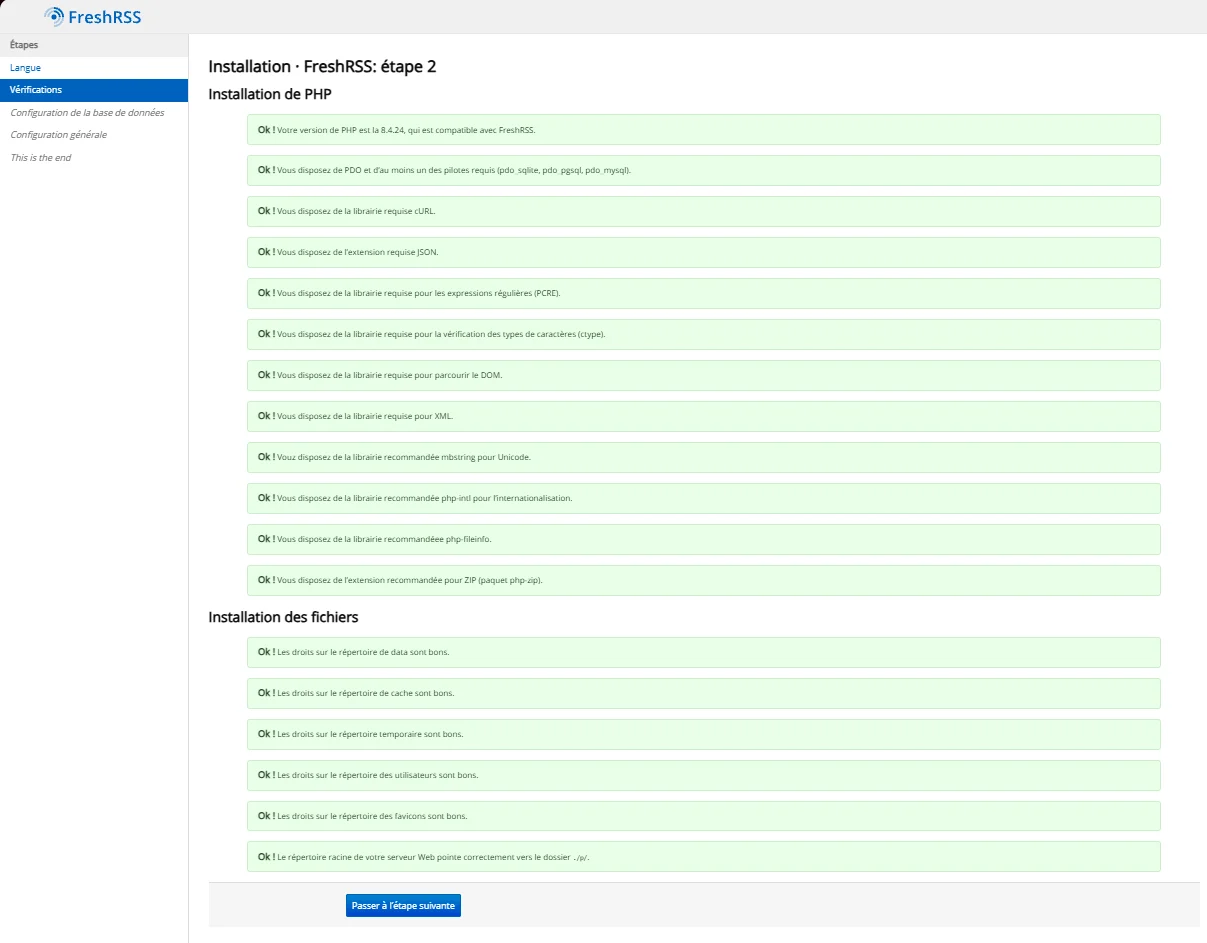
Task: Click the PCRE regular expressions check message
Action: [x=703, y=294]
